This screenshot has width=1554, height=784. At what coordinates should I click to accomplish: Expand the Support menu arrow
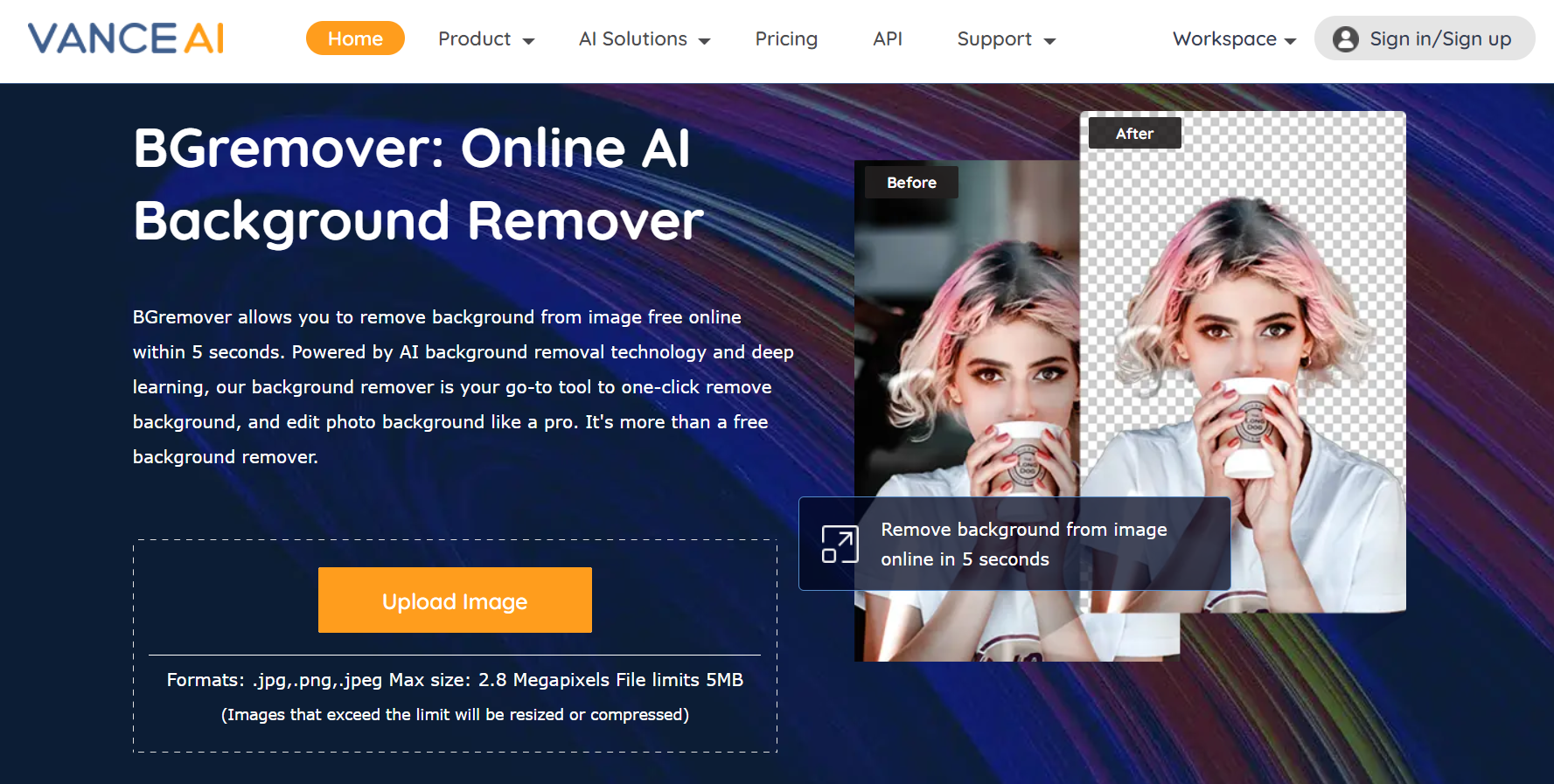[1050, 41]
